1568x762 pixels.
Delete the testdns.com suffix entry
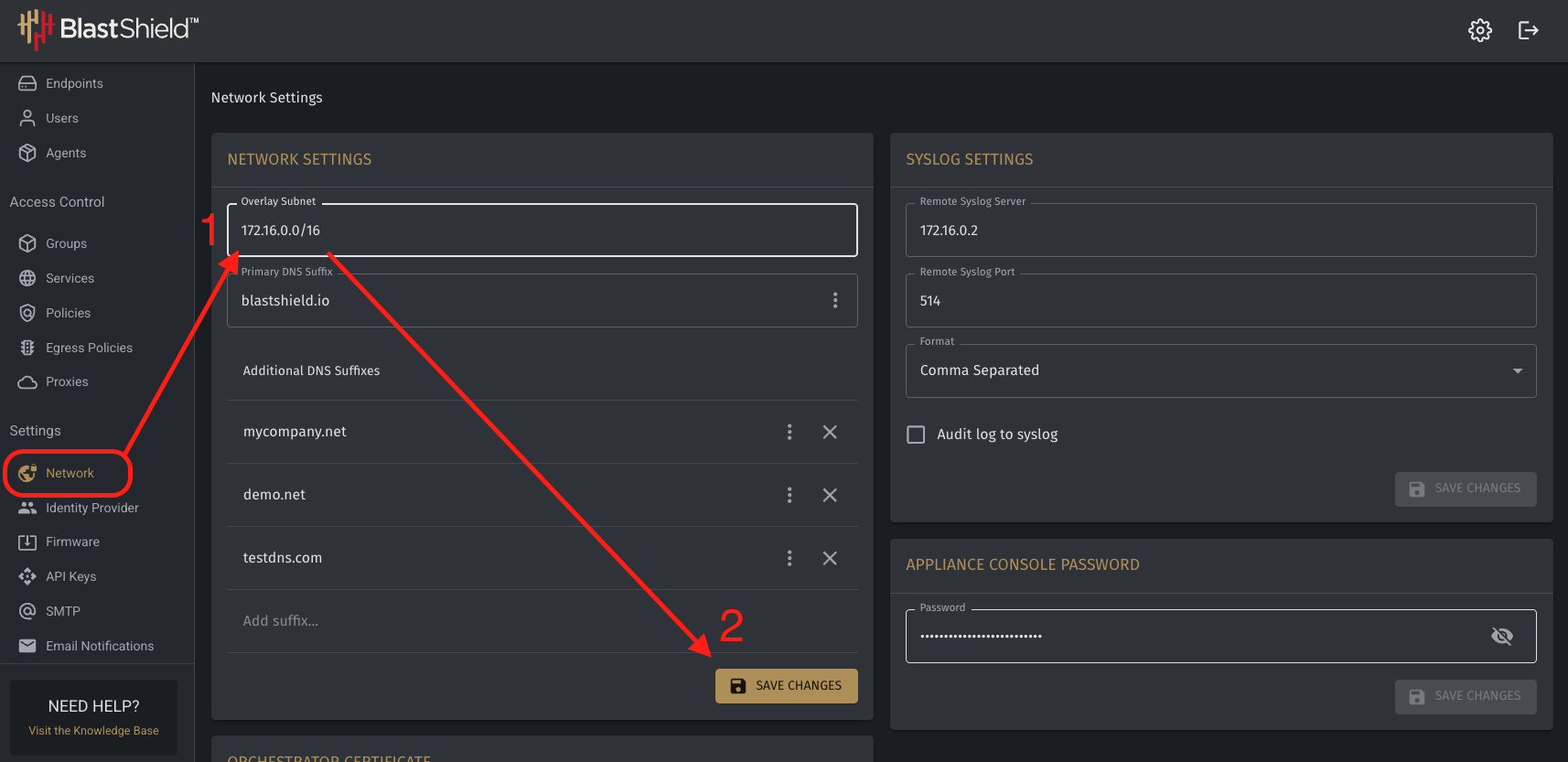830,558
